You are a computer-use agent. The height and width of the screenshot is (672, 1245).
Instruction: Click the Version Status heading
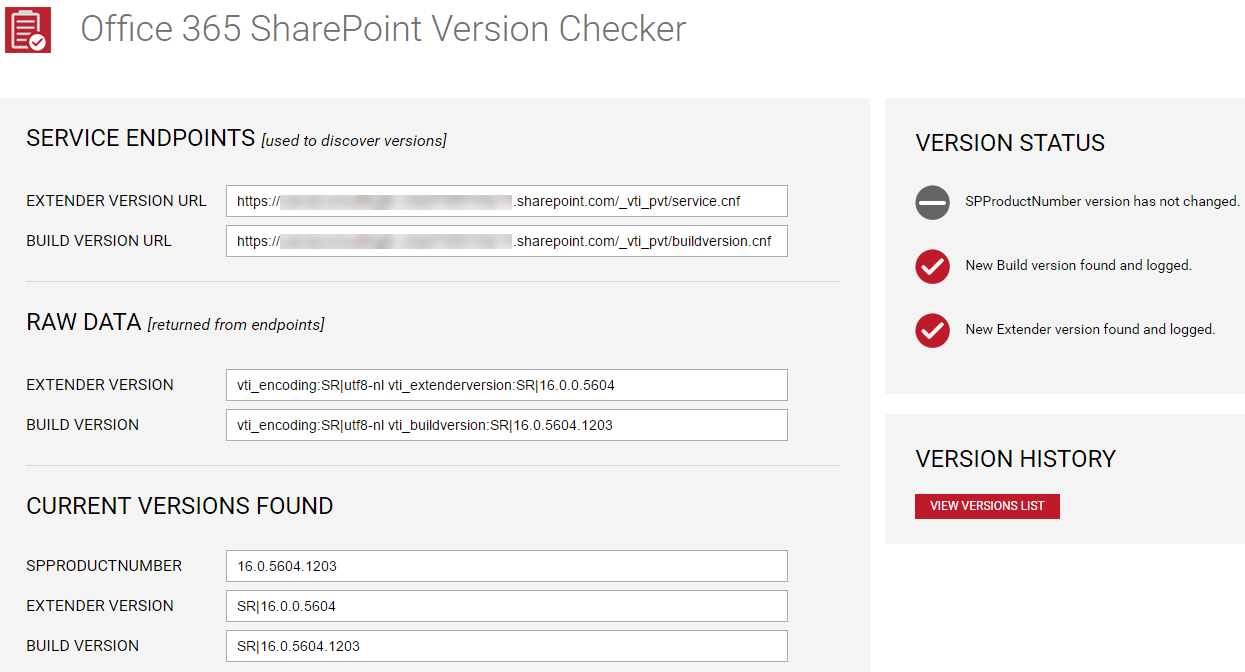pyautogui.click(x=1010, y=143)
